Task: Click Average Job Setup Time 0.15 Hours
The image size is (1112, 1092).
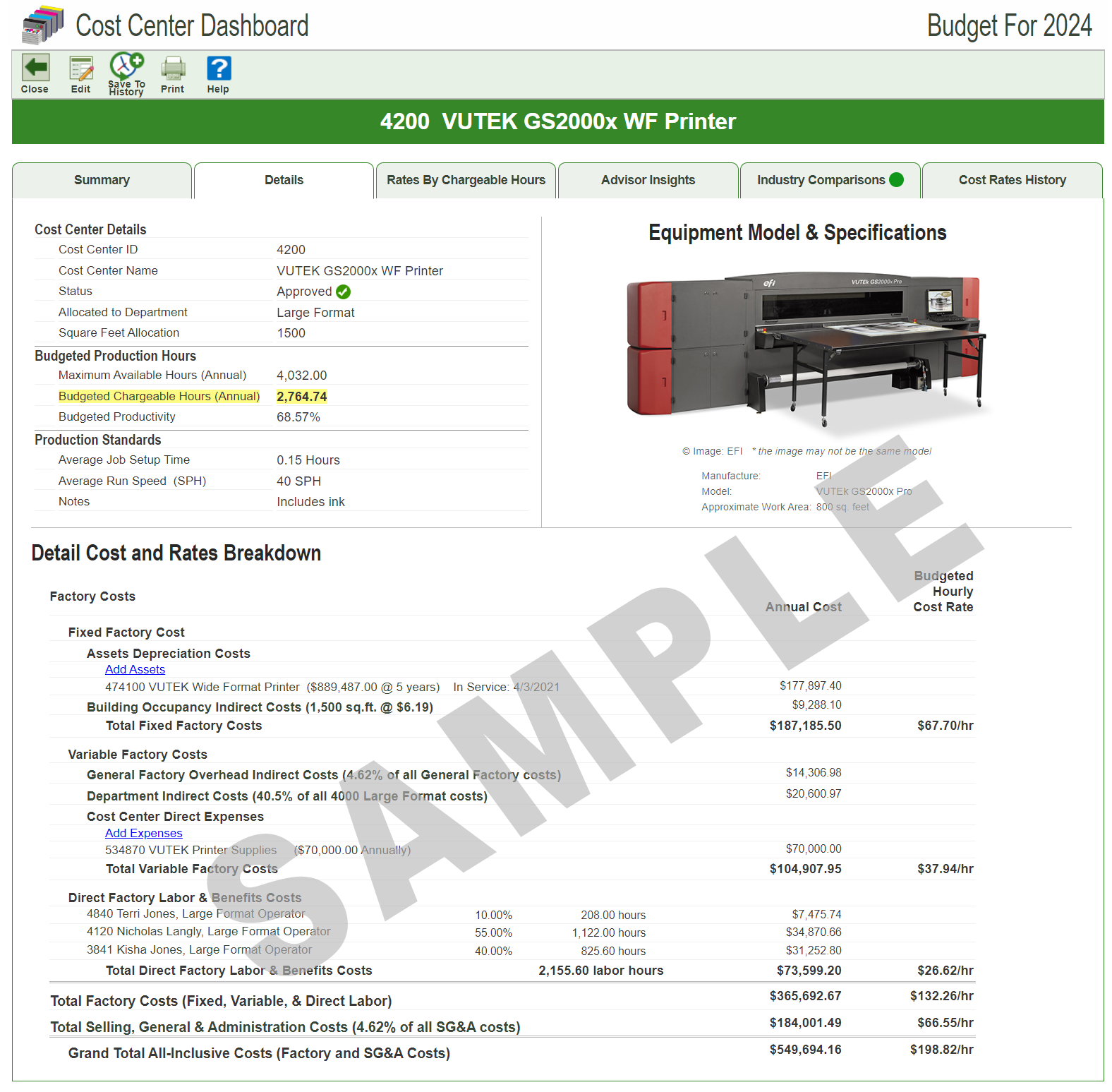Action: point(308,460)
